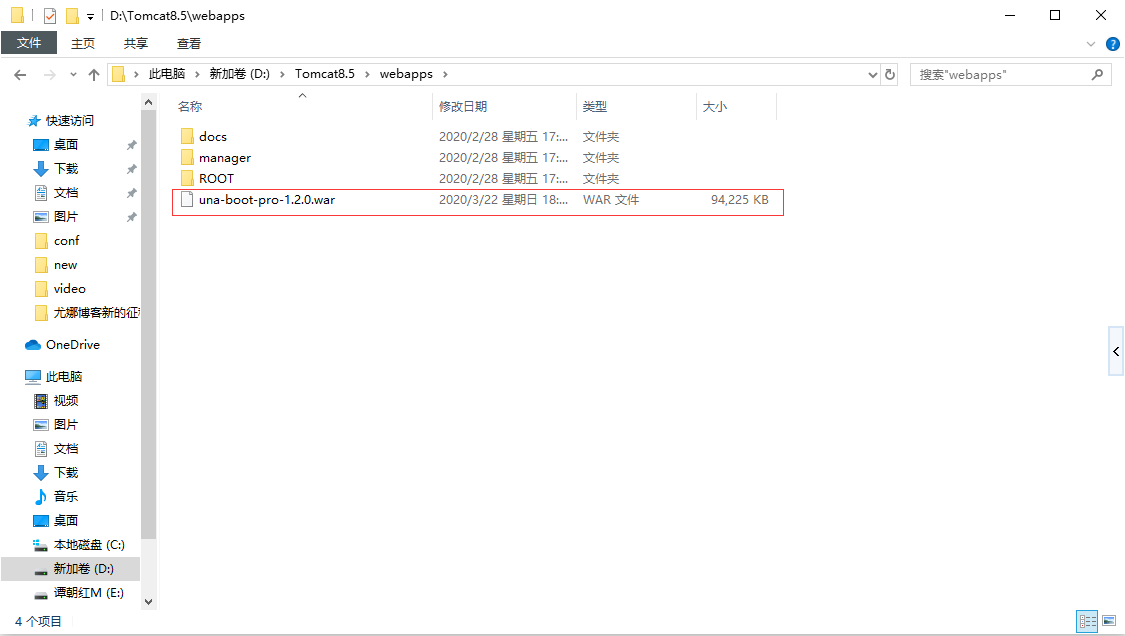Click Properties icon in quick access toolbar
Image resolution: width=1125 pixels, height=636 pixels.
point(50,16)
